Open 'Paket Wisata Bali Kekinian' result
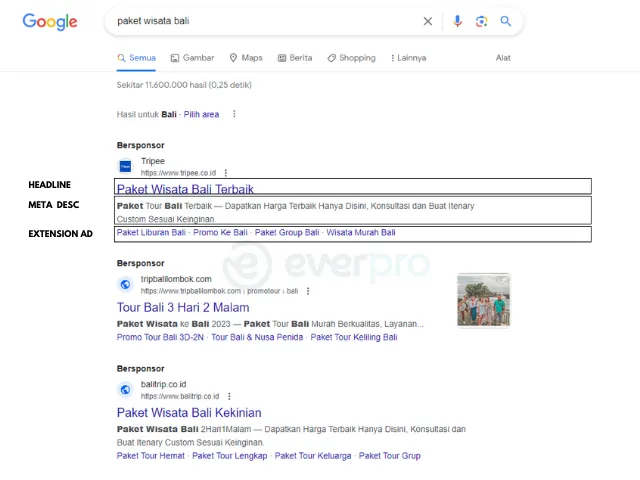 tap(189, 413)
